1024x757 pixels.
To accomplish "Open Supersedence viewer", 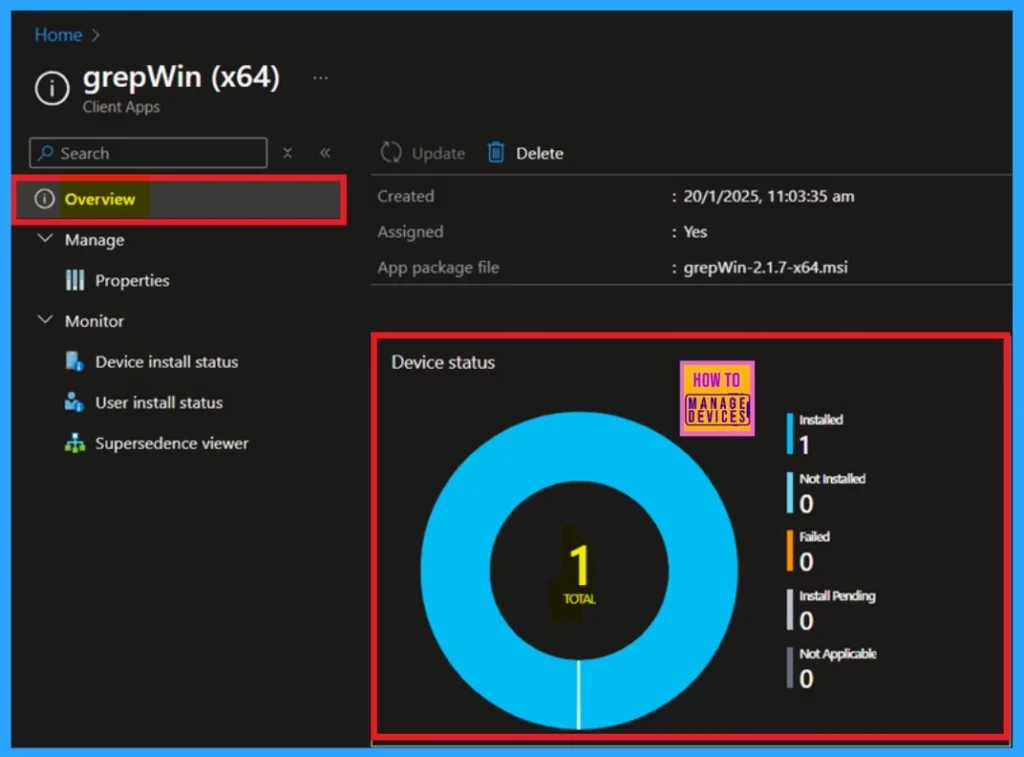I will 172,443.
